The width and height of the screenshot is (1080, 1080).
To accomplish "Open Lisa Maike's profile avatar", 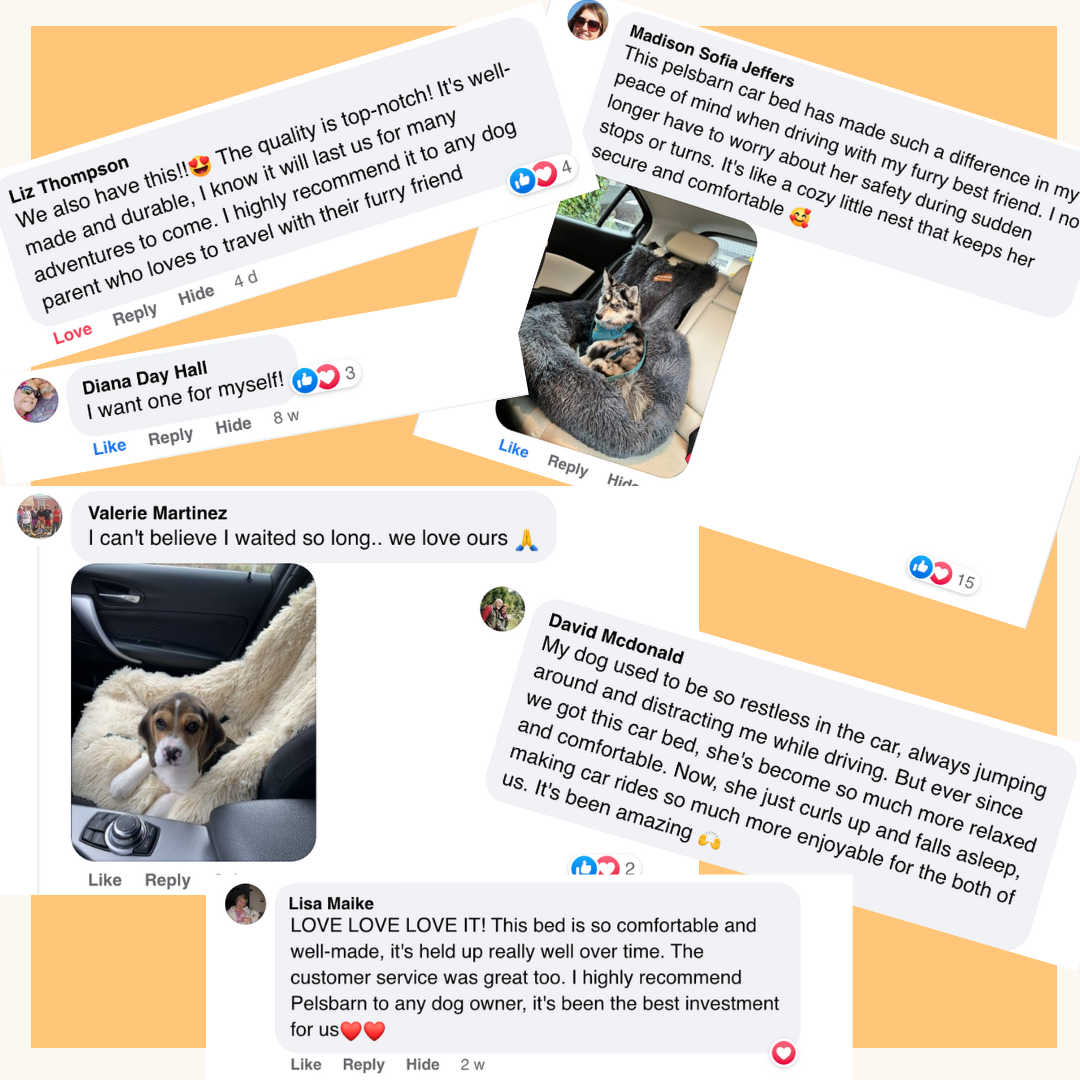I will click(x=245, y=904).
